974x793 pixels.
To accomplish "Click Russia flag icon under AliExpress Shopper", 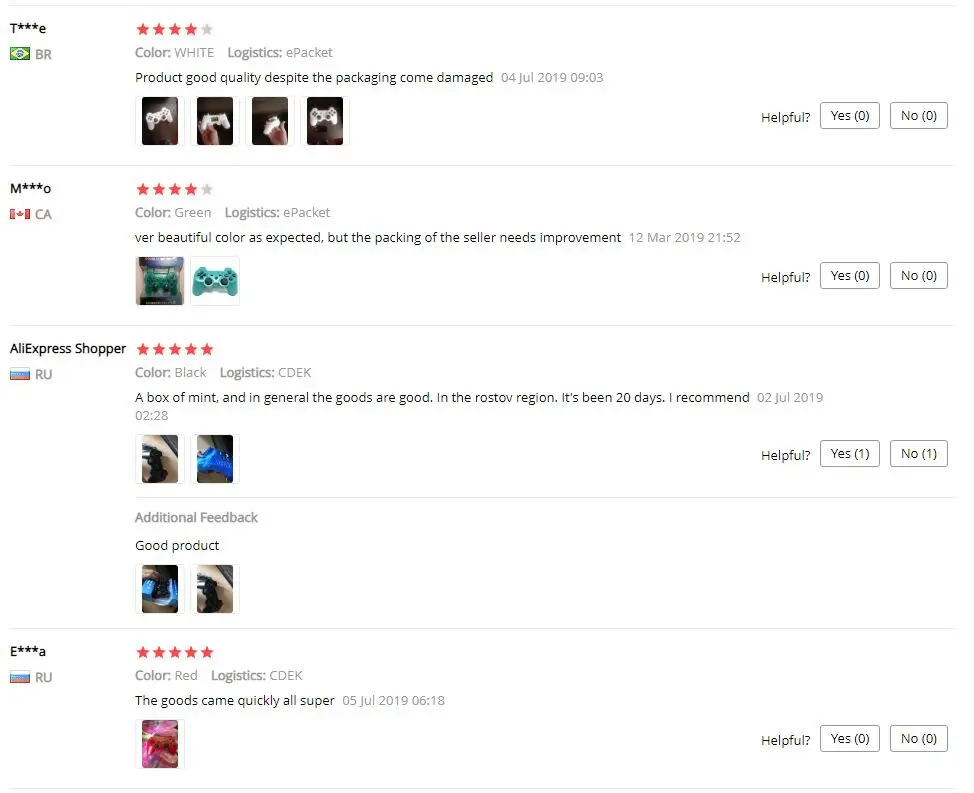I will [20, 374].
